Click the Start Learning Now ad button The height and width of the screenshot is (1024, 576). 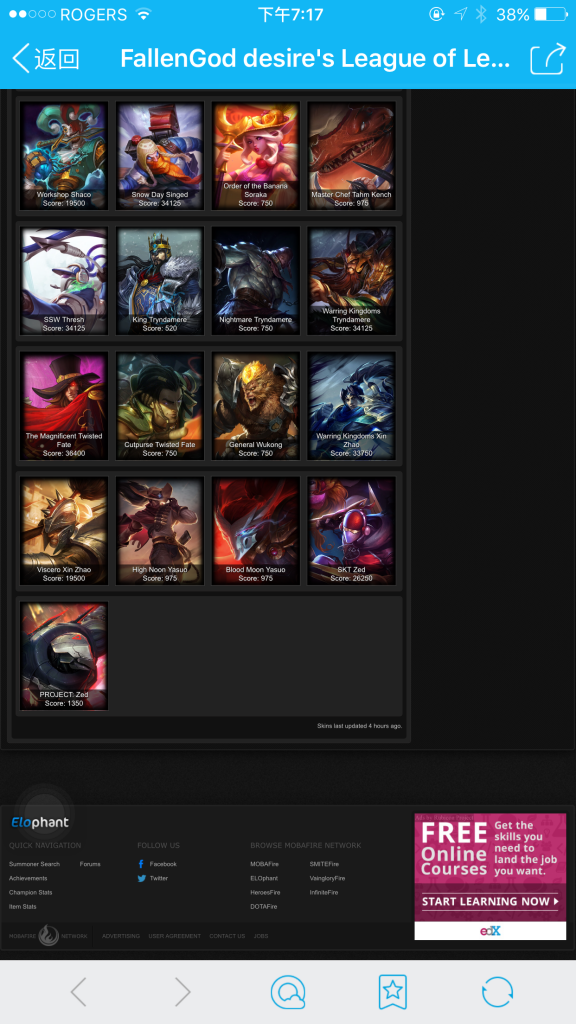click(x=490, y=901)
